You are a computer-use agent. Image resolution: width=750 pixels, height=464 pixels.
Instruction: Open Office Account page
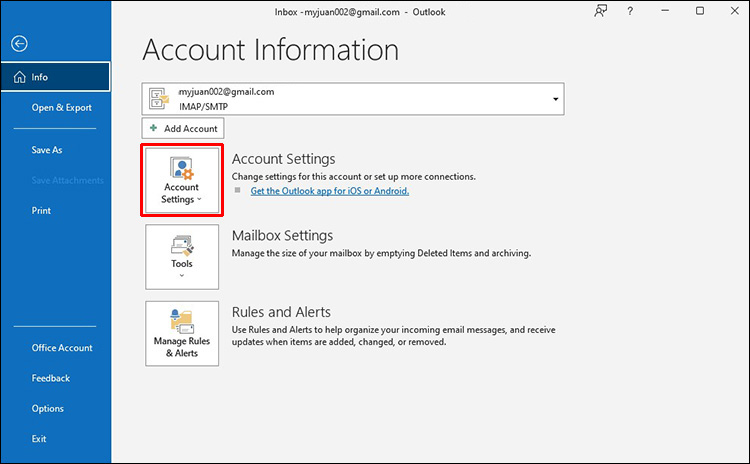pyautogui.click(x=62, y=348)
